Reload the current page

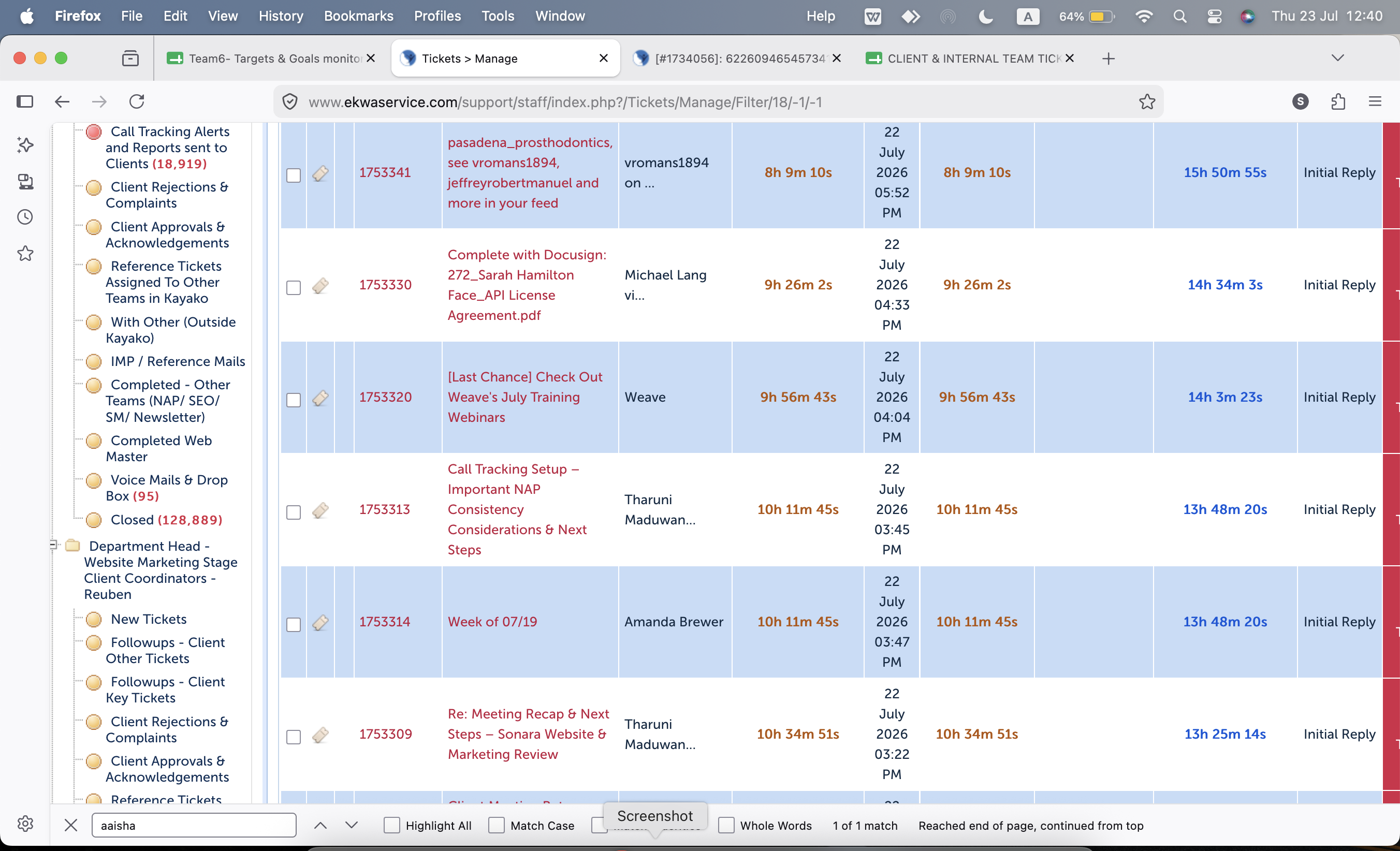pos(137,101)
